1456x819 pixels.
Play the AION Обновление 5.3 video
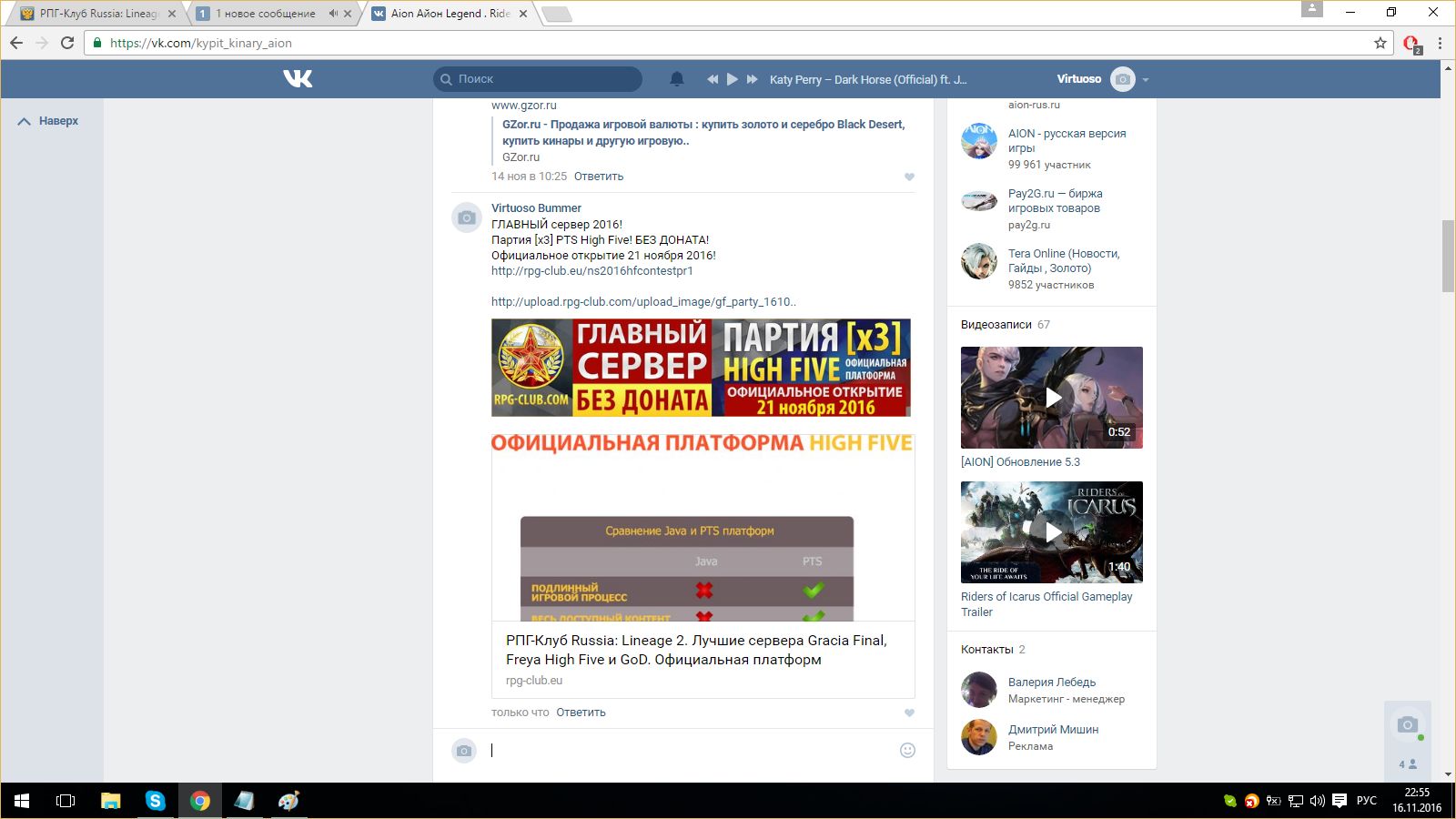tap(1052, 398)
